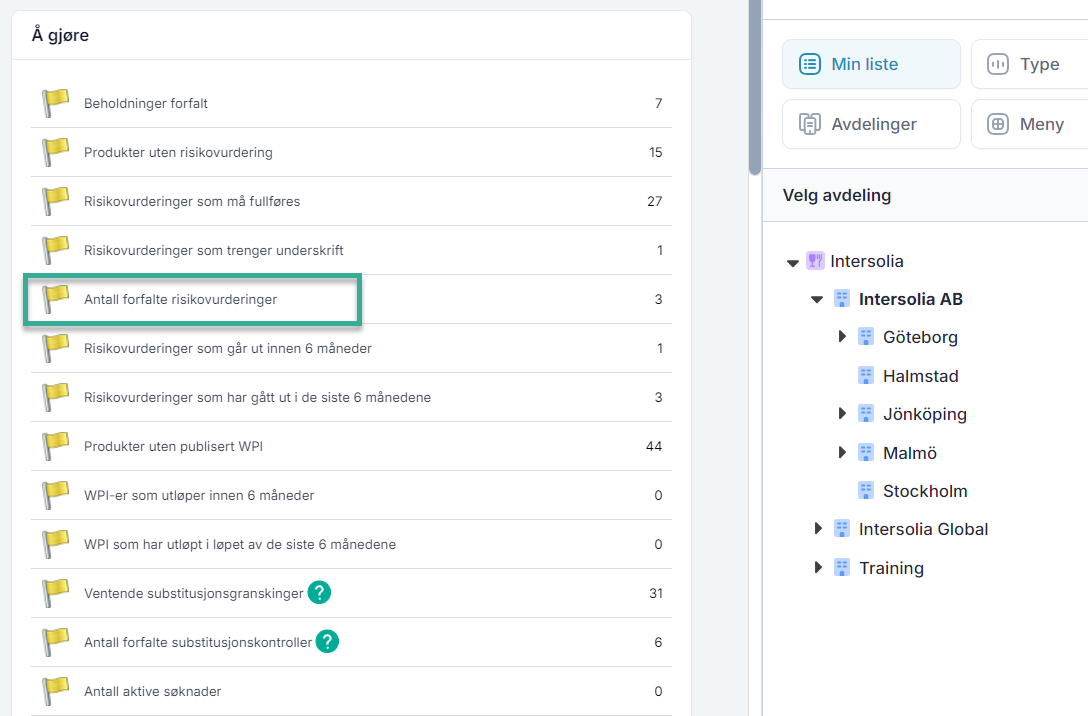The height and width of the screenshot is (716, 1088).
Task: Select Intersolia Global label in tree
Action: pyautogui.click(x=924, y=529)
